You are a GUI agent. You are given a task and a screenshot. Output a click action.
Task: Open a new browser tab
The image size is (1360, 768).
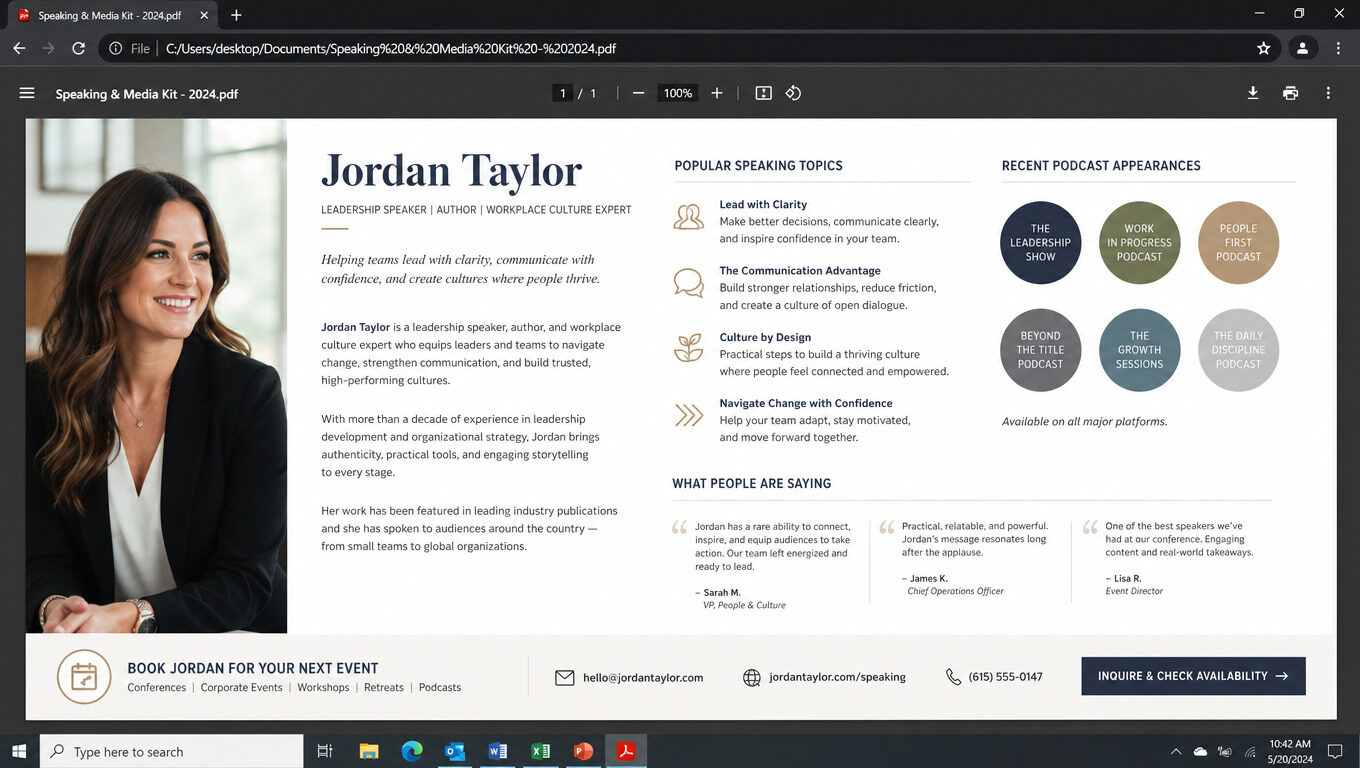click(236, 15)
